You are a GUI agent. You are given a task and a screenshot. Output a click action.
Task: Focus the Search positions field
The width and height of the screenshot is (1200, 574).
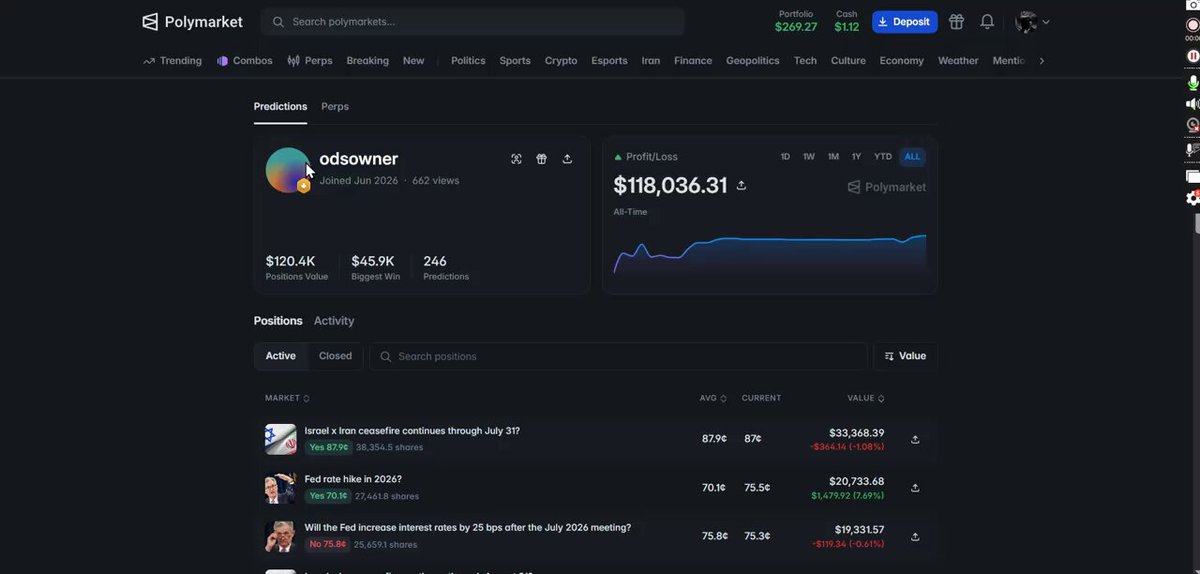pyautogui.click(x=618, y=356)
